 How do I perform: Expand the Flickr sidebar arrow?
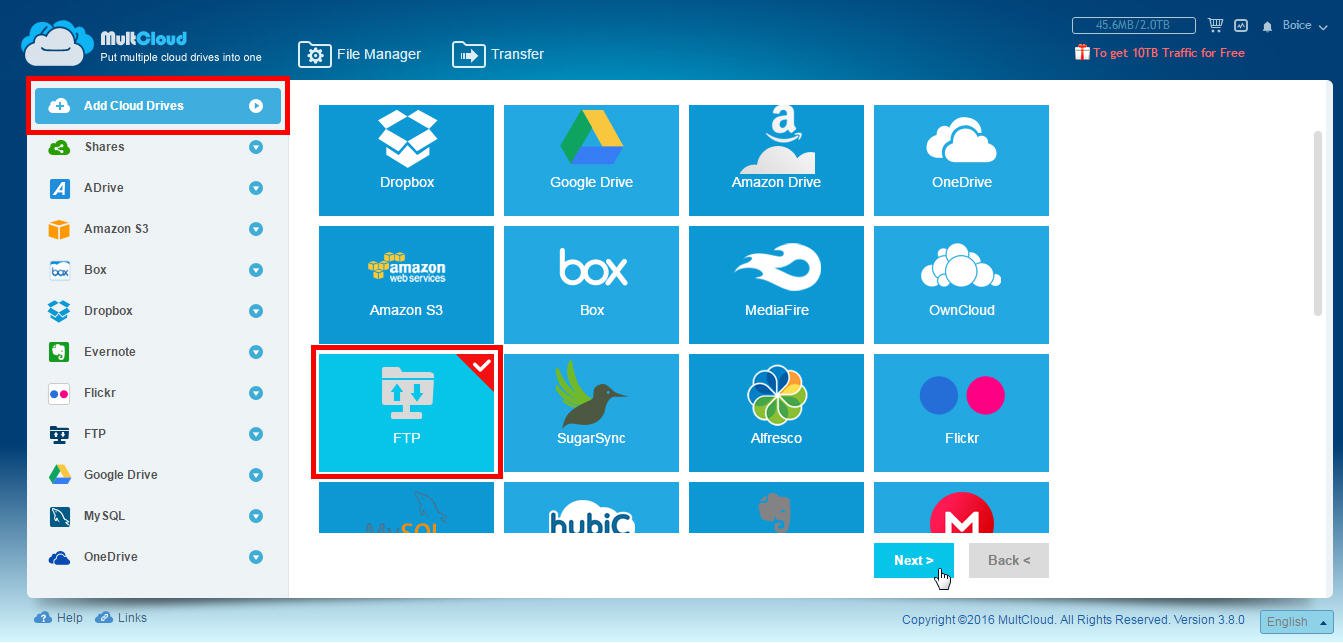(256, 393)
